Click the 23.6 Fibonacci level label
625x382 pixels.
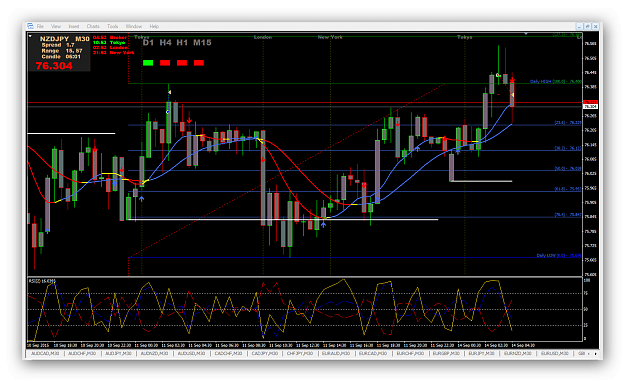(568, 123)
